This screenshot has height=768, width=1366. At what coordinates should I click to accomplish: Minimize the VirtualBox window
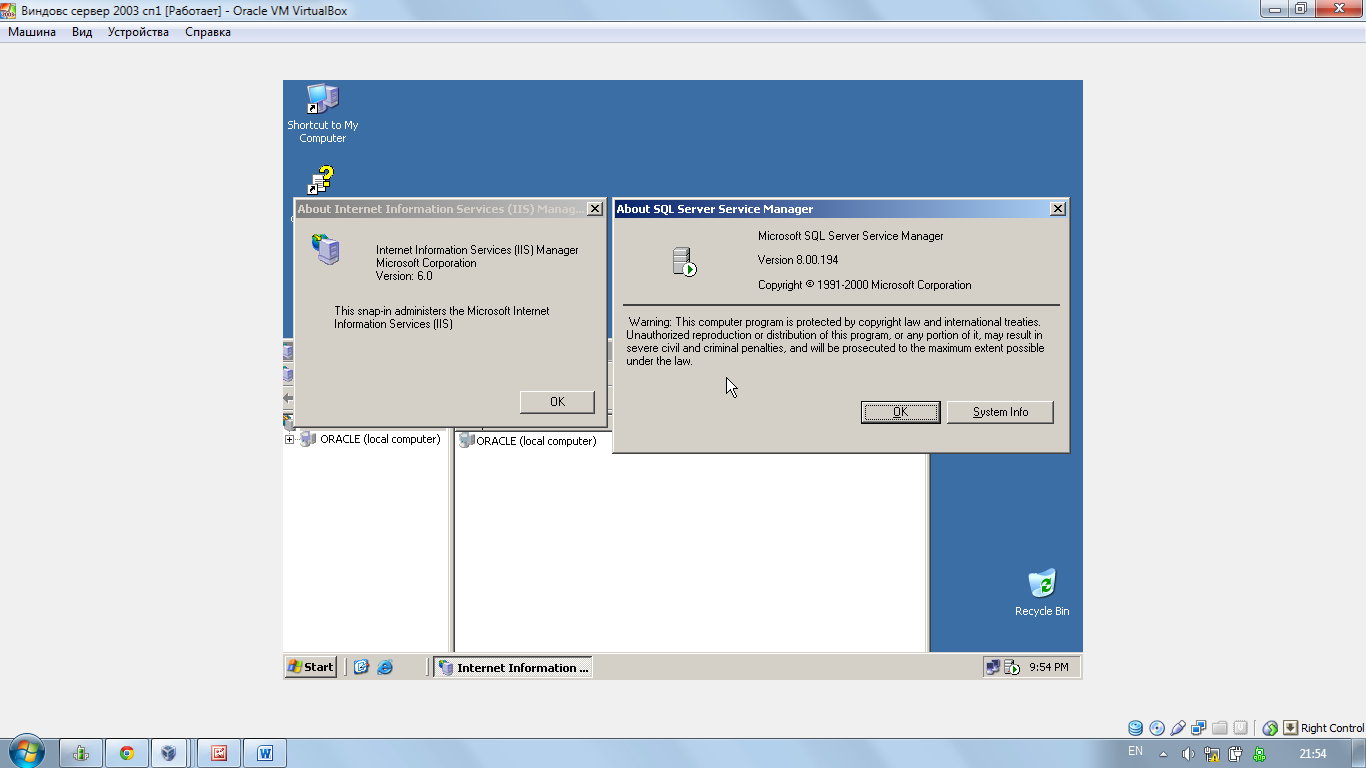click(x=1274, y=9)
